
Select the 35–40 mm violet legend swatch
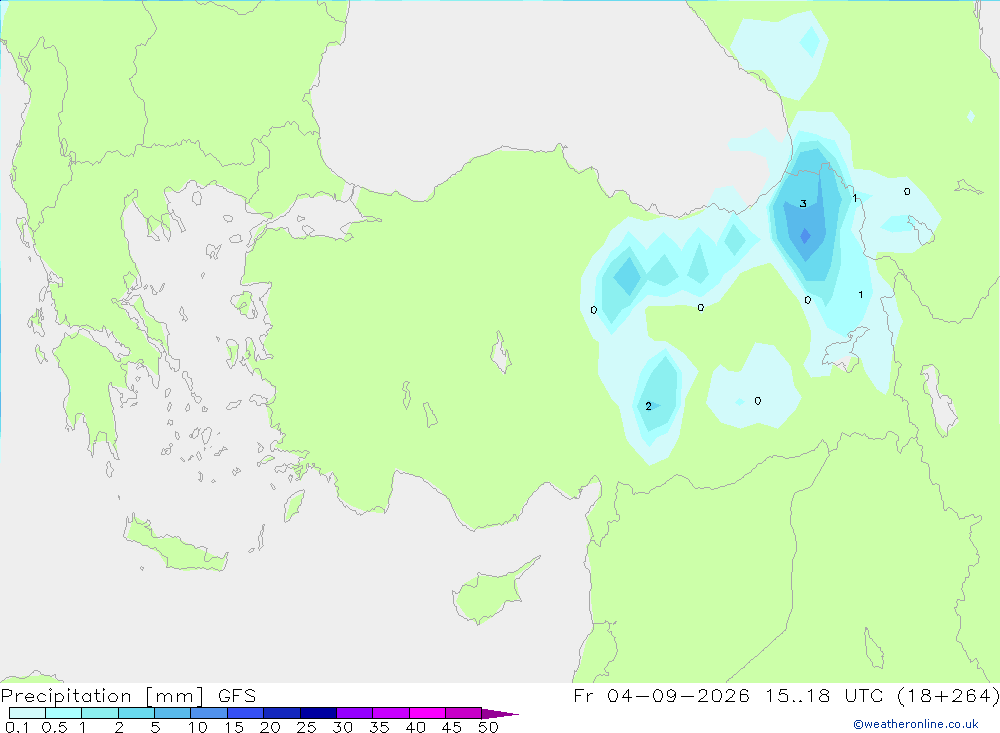391,713
